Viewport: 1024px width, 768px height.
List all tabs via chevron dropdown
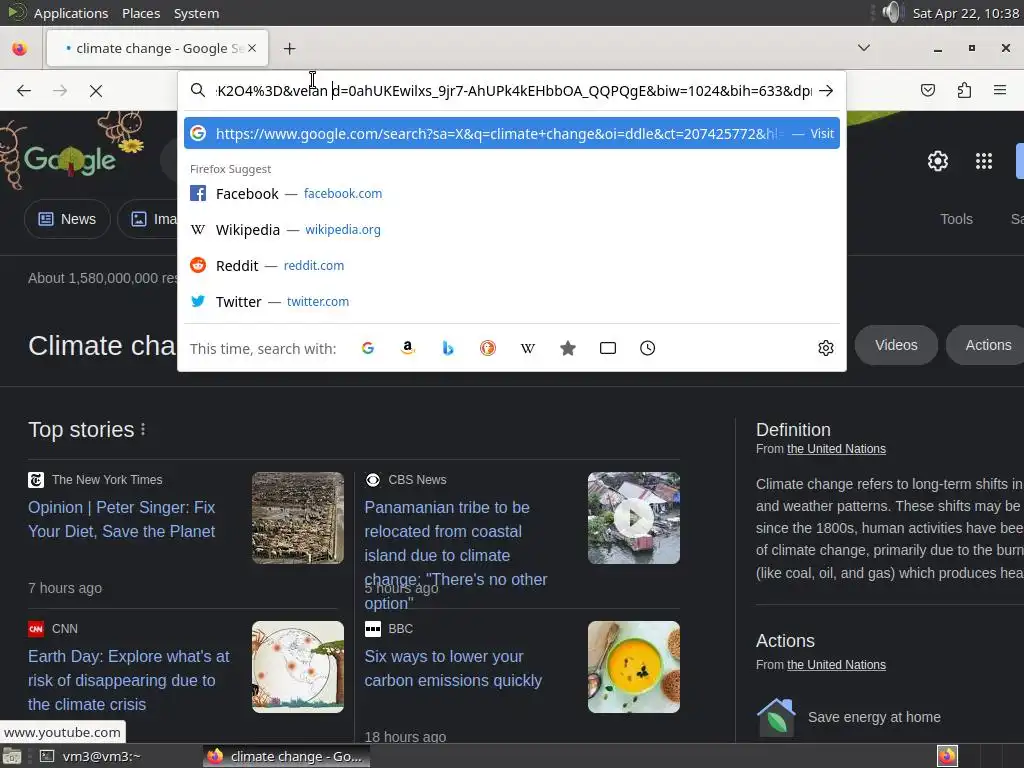(863, 48)
